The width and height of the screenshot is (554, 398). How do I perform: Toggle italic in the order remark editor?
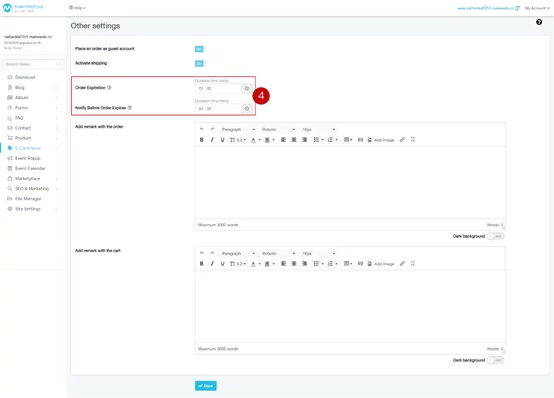tap(212, 140)
